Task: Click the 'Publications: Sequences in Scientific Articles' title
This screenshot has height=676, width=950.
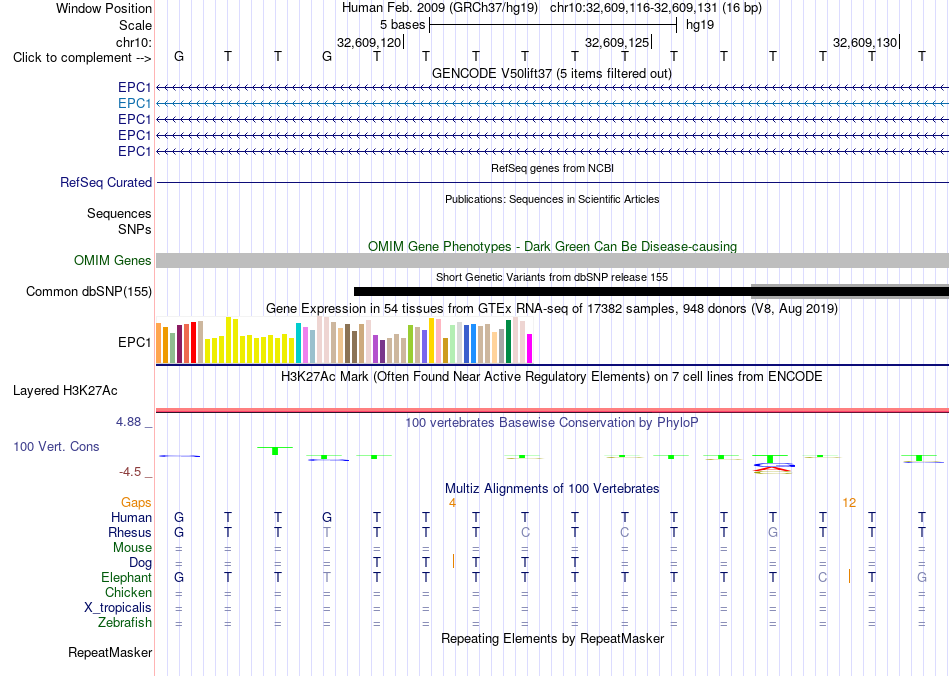Action: point(552,199)
